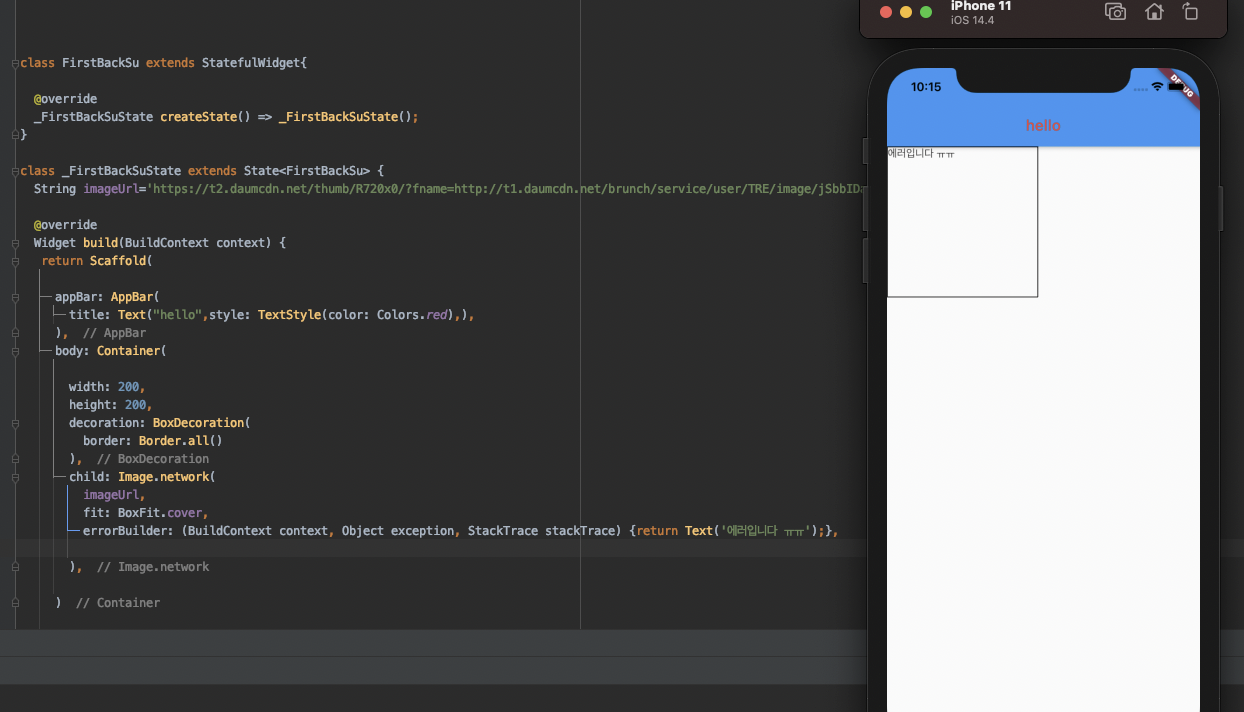Click 'BoxFit.cover' in the code
The image size is (1244, 712).
(160, 513)
